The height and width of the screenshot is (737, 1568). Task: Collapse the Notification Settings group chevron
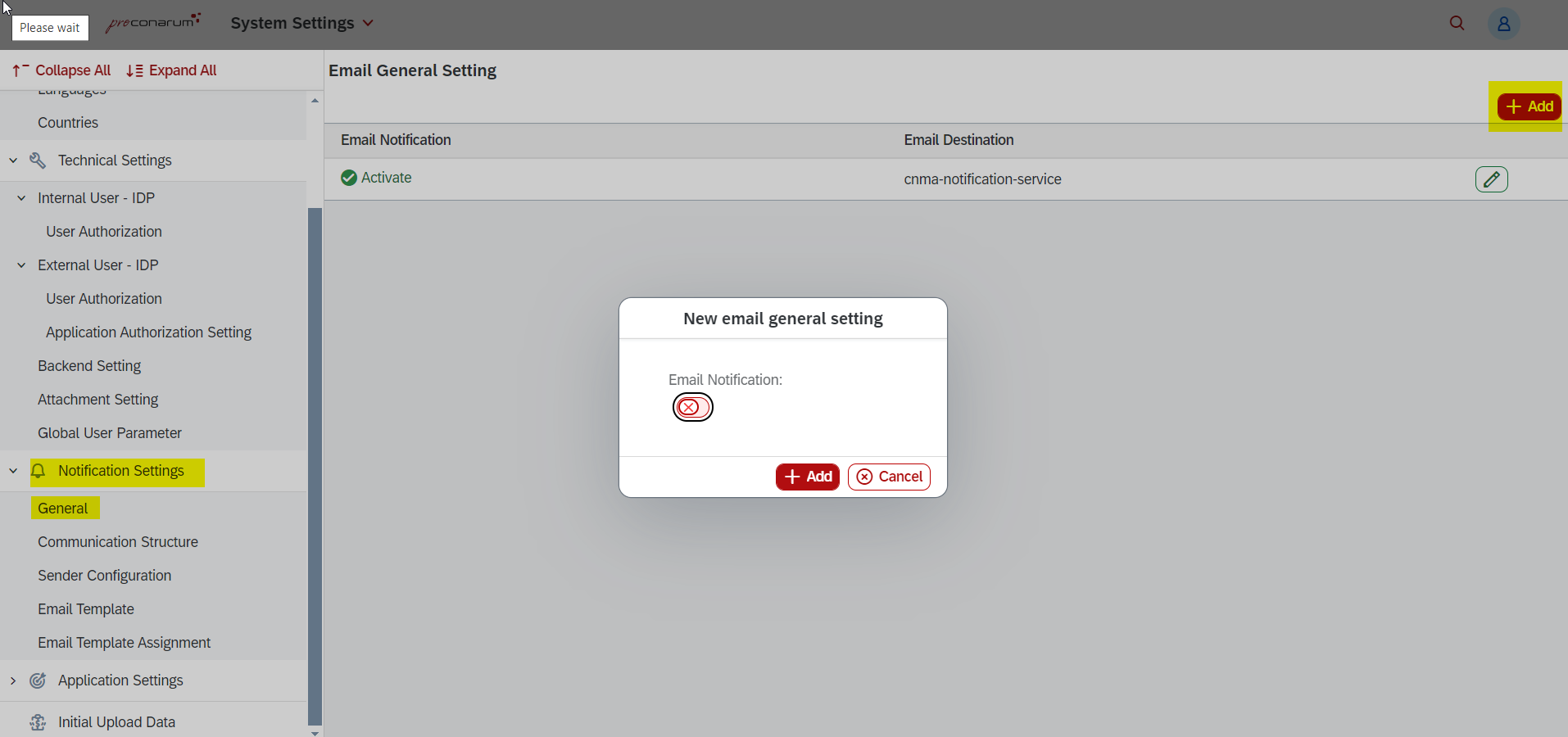click(x=13, y=471)
